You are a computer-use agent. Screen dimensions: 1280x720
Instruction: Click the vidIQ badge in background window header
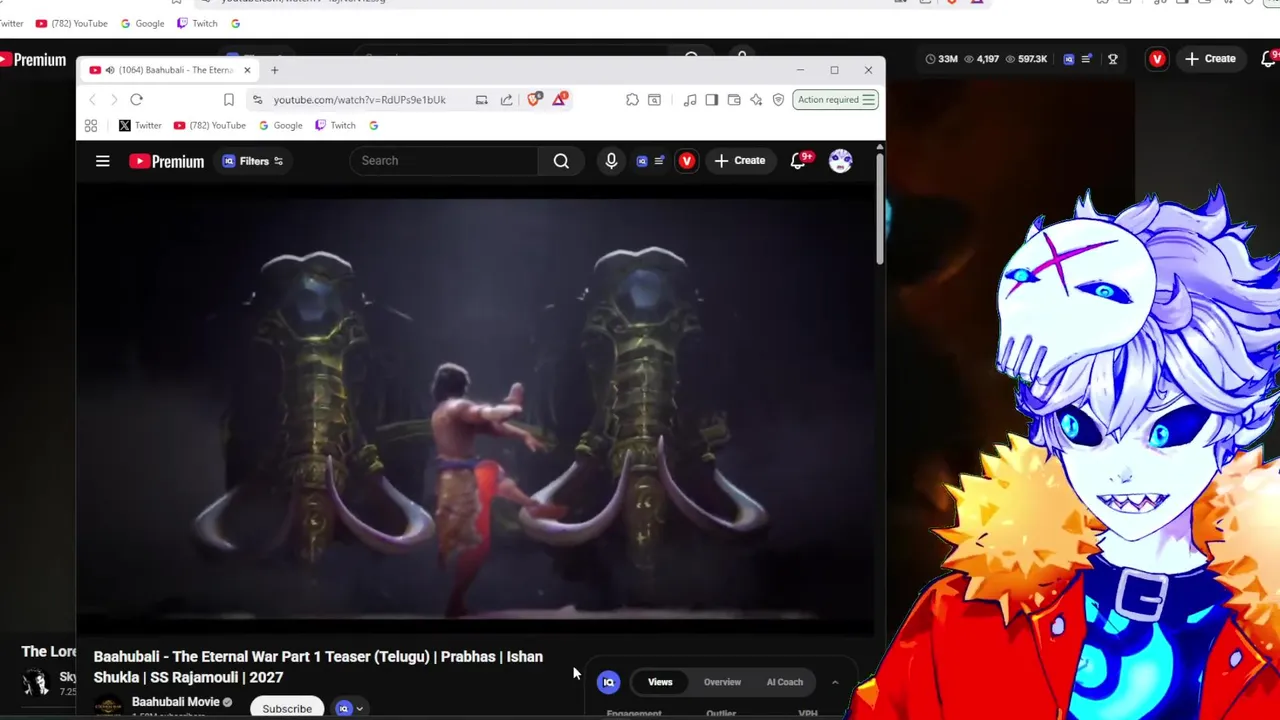click(1068, 59)
